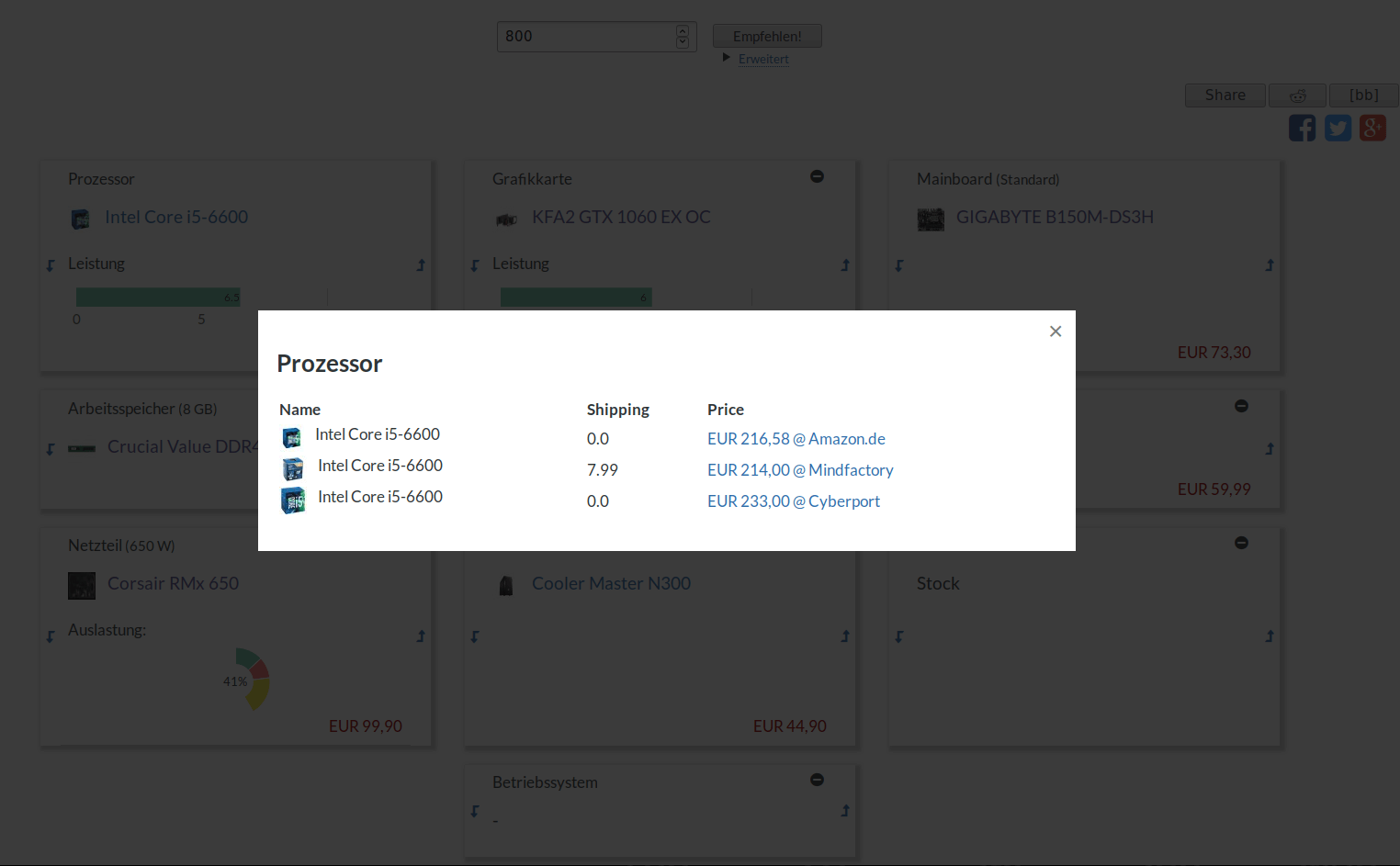Click the Corsair power supply thumbnail

(x=82, y=586)
